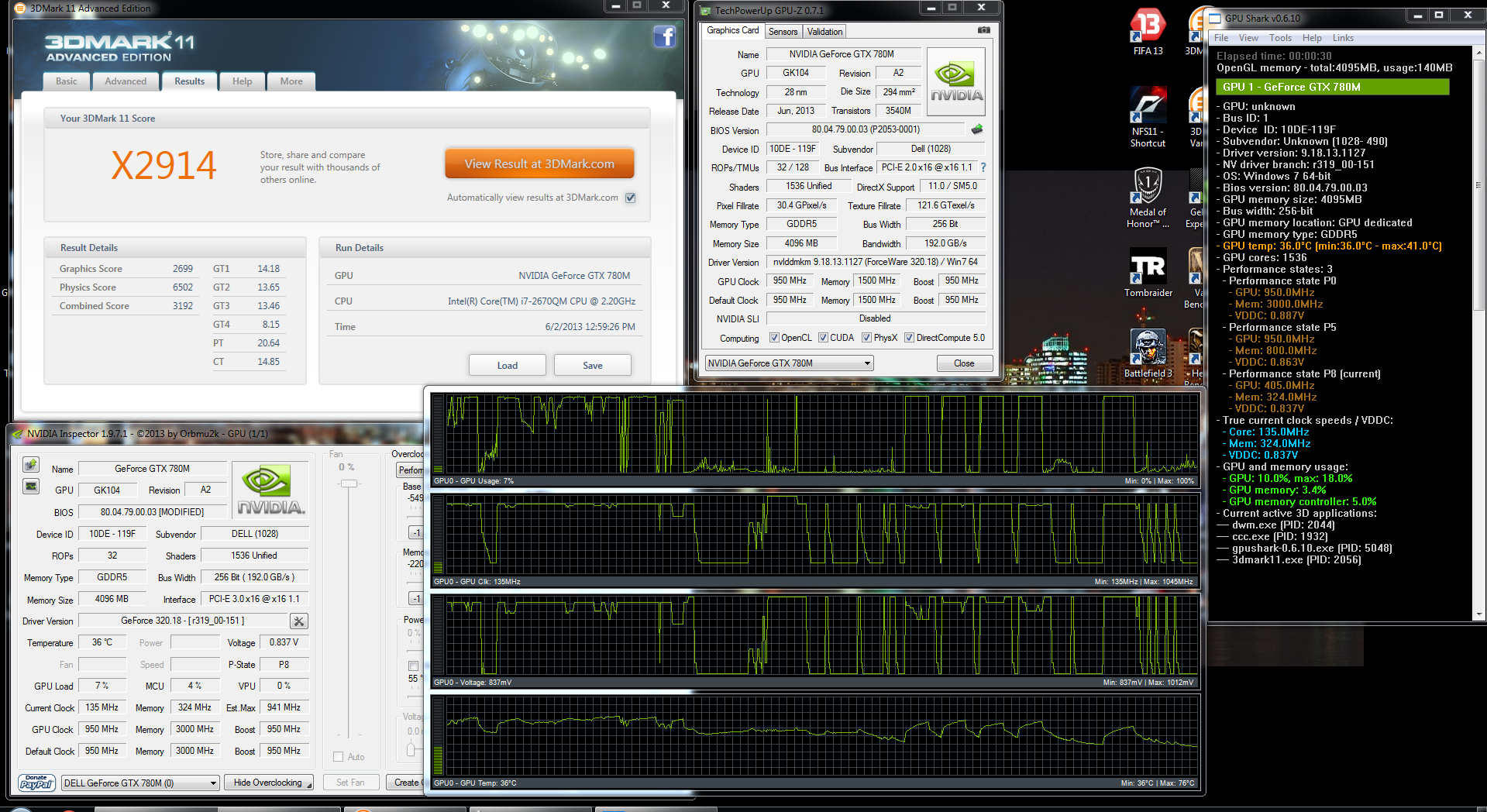
Task: Click View Result at 3DMark.com button
Action: tap(539, 163)
